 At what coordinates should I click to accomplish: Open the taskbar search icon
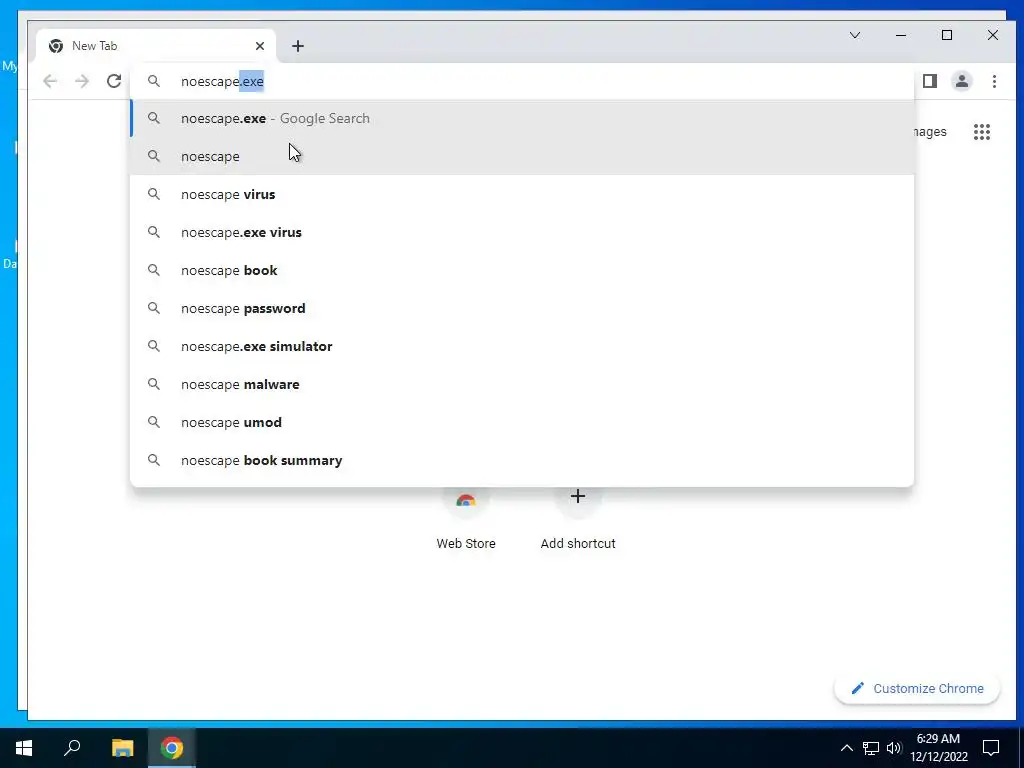(x=72, y=748)
